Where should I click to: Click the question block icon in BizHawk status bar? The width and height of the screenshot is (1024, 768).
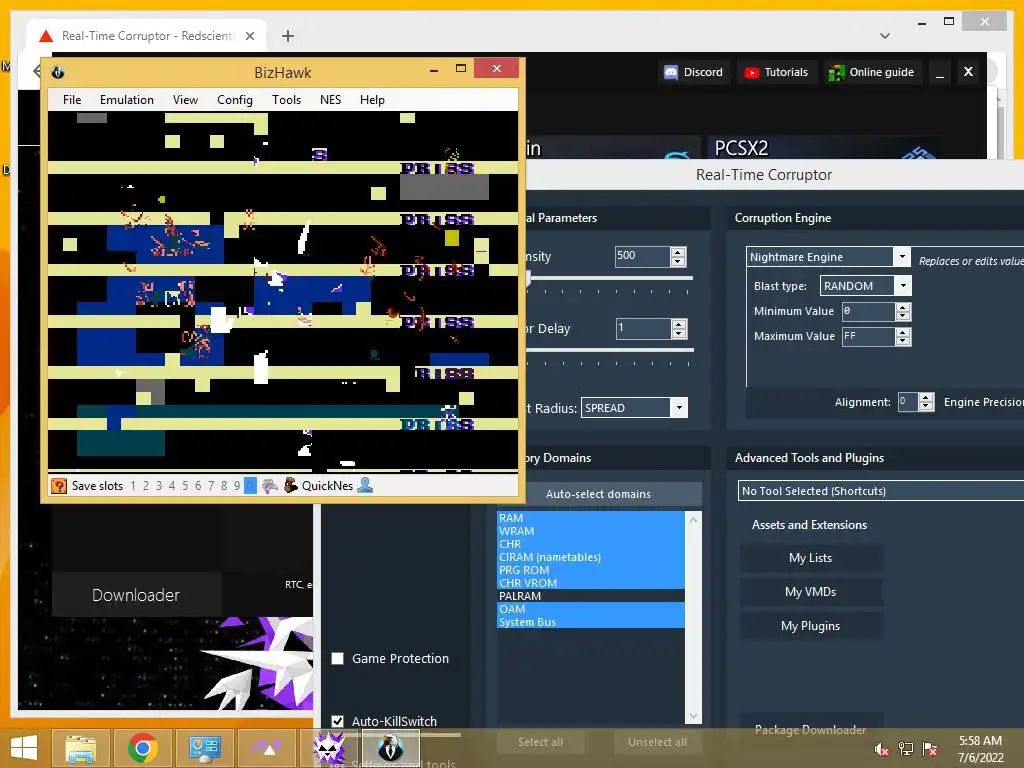coord(59,486)
